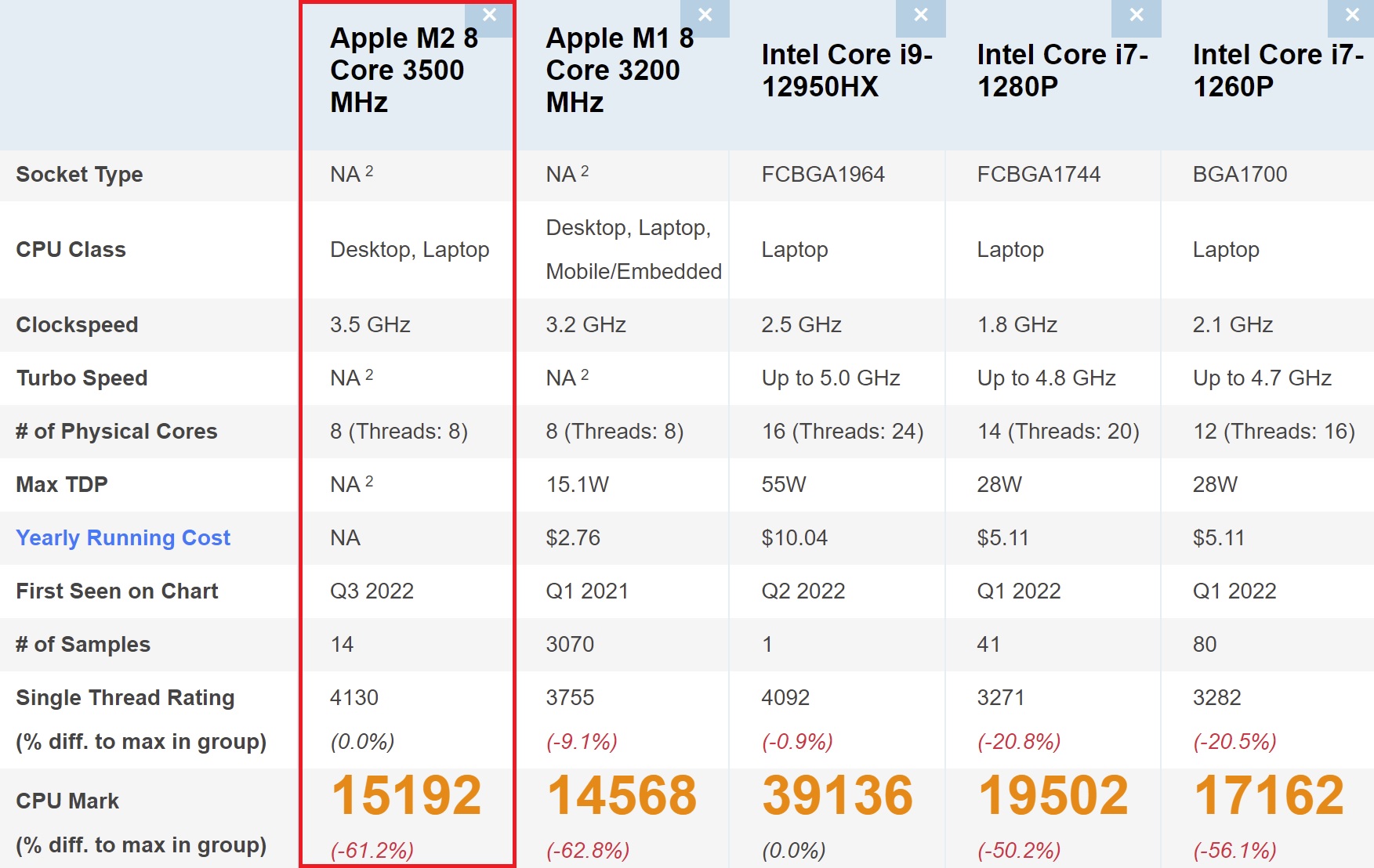Screen dimensions: 1374x868
Task: Remove the Intel Core i9-12950HX column
Action: pos(921,16)
